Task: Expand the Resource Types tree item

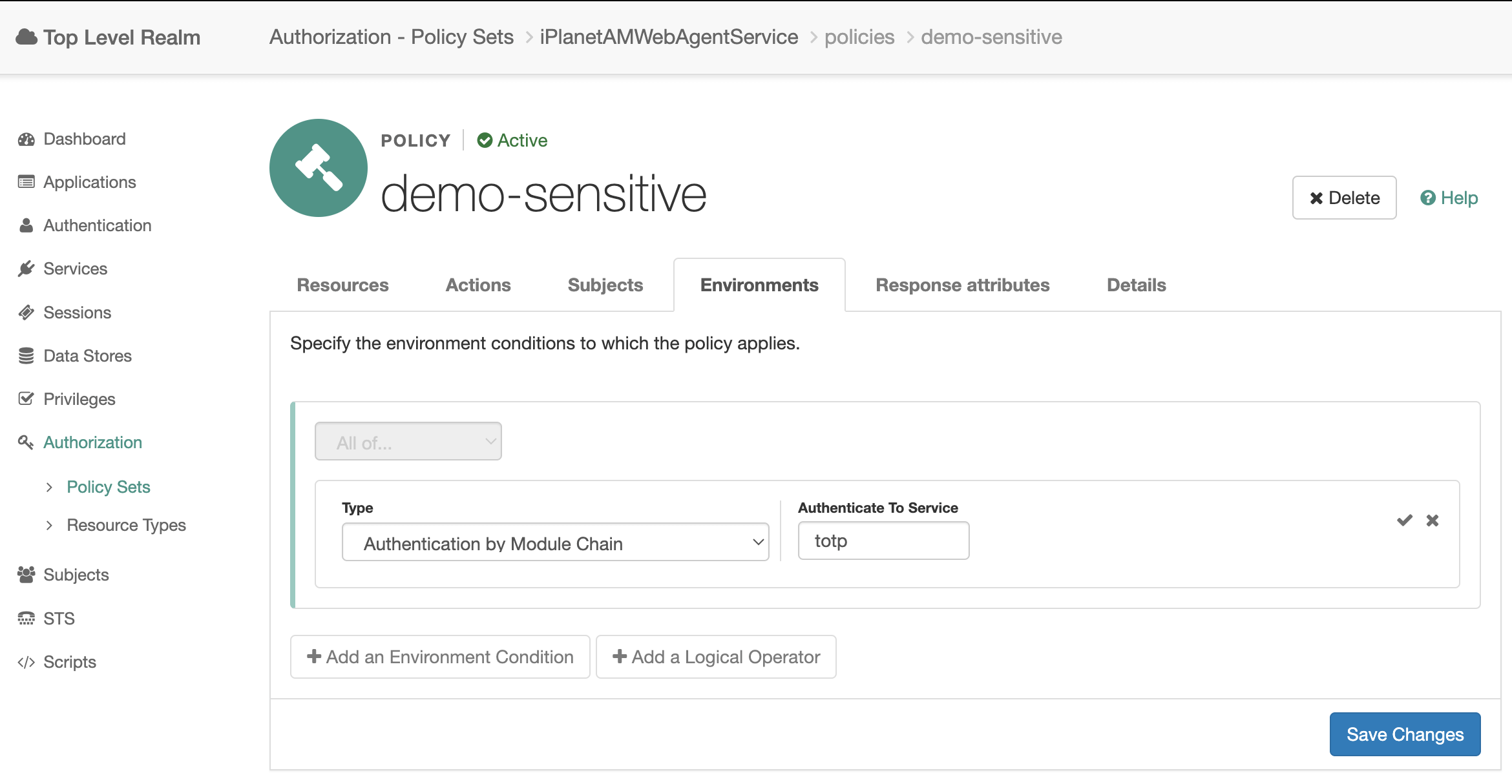Action: click(49, 526)
